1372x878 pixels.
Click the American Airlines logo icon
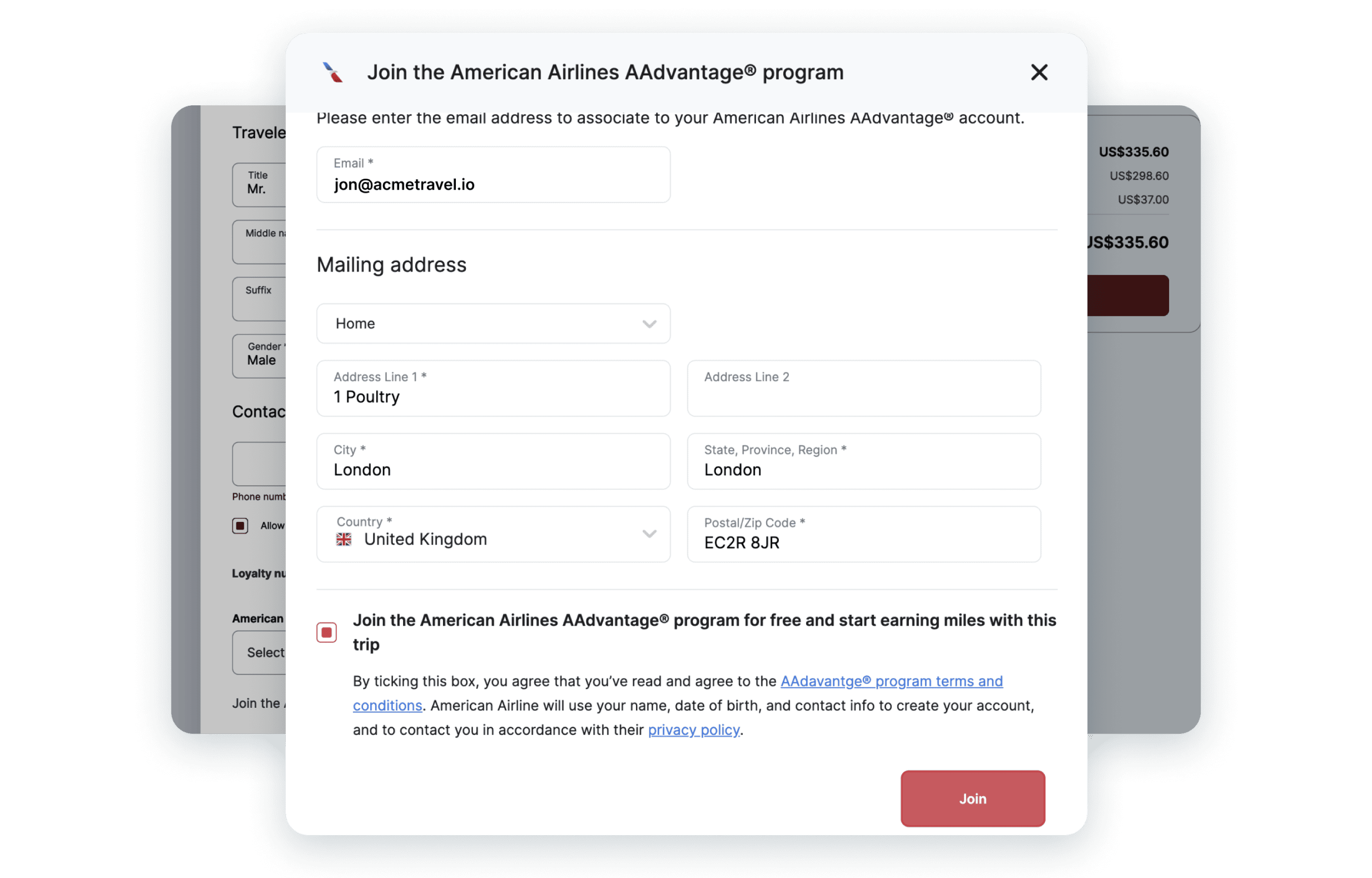tap(333, 72)
